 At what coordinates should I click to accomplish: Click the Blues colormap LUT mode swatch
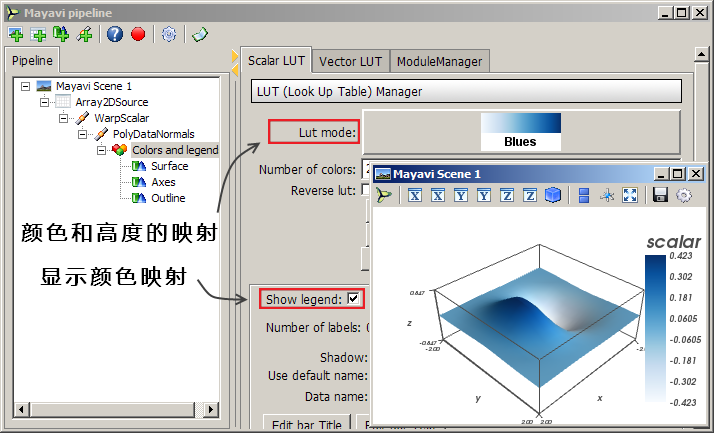coord(520,130)
